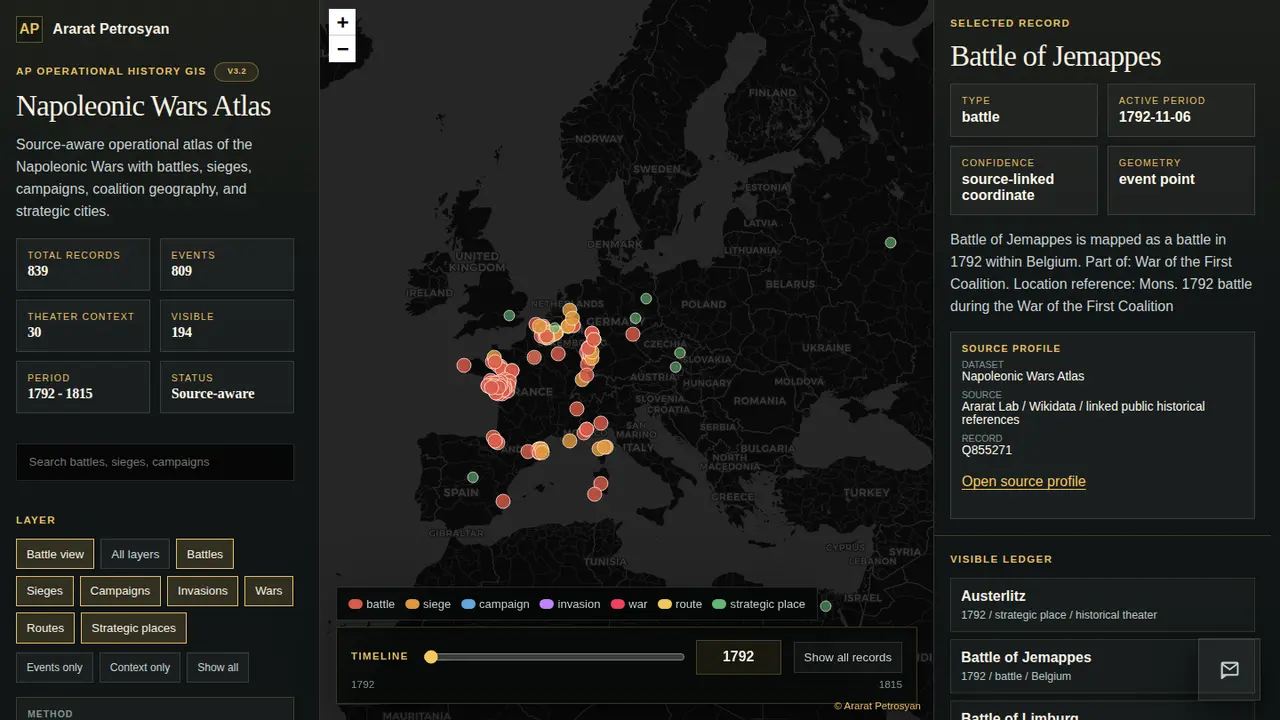The image size is (1280, 720).
Task: Click the Status Source-aware stat card
Action: [x=227, y=387]
